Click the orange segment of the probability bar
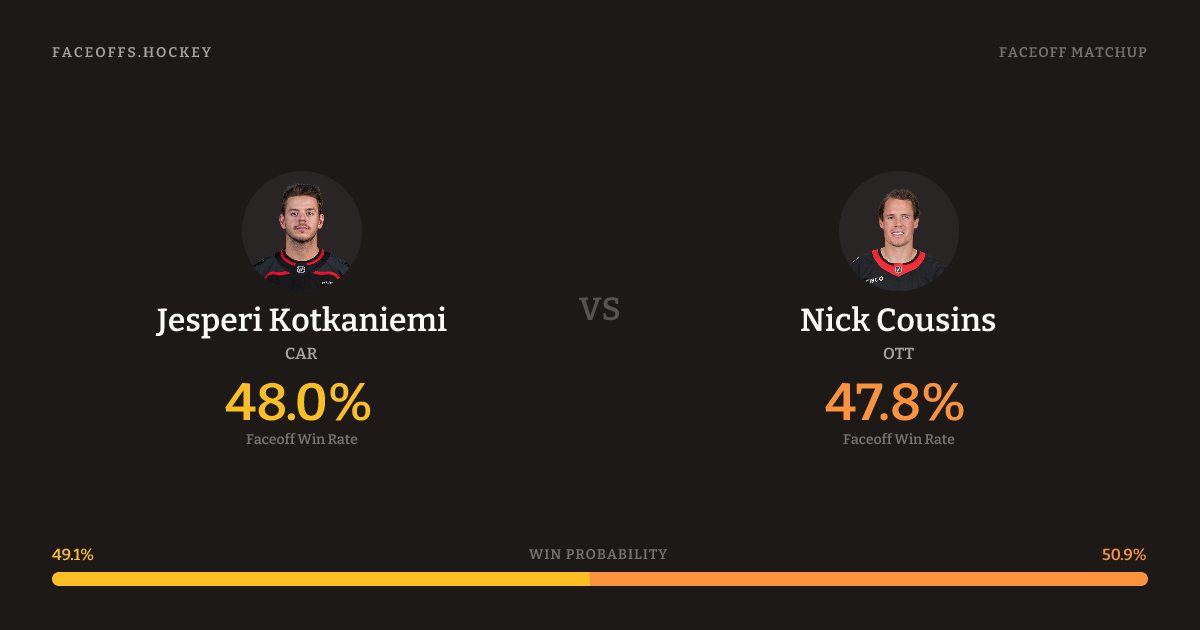The image size is (1200, 630). click(868, 579)
